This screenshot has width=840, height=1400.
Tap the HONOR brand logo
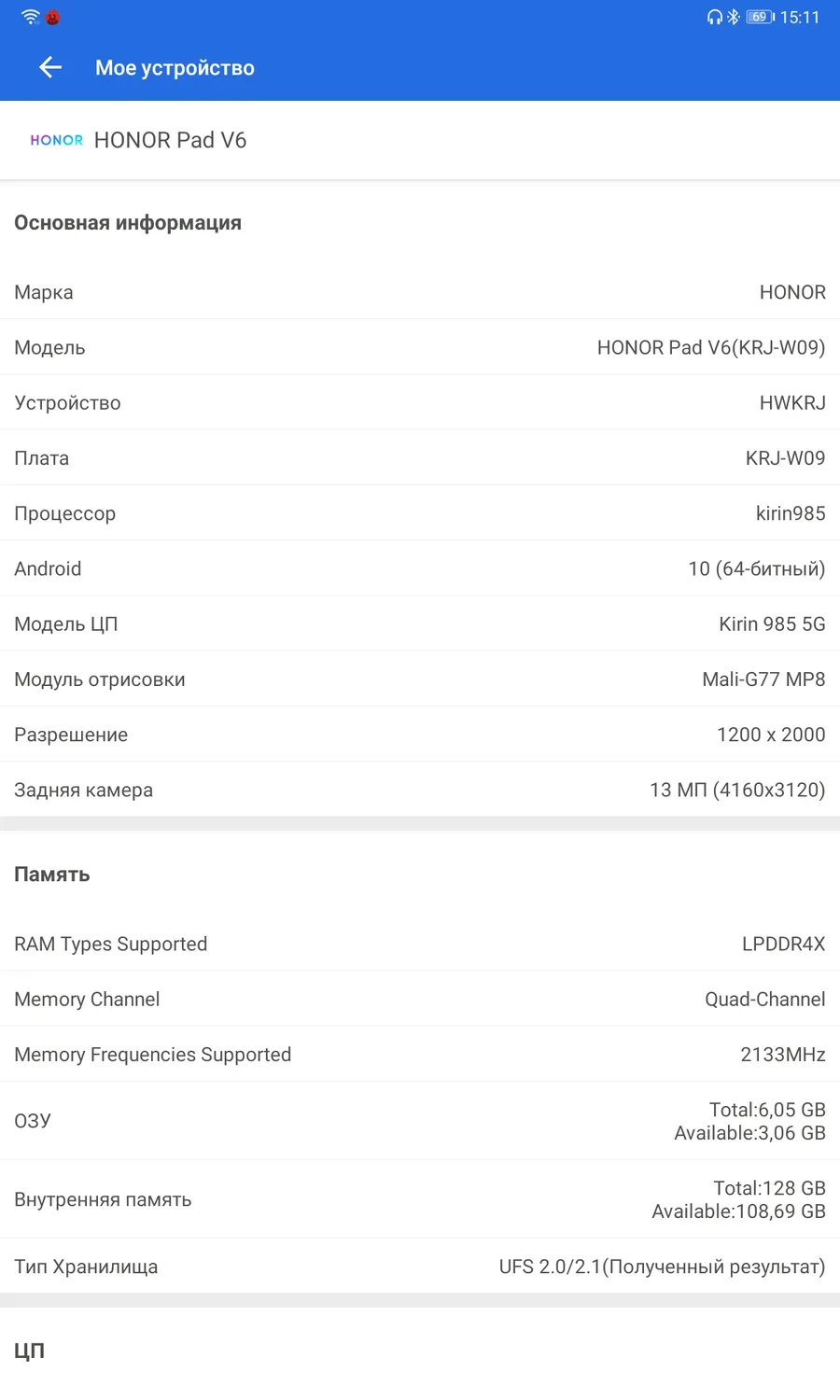(x=56, y=140)
